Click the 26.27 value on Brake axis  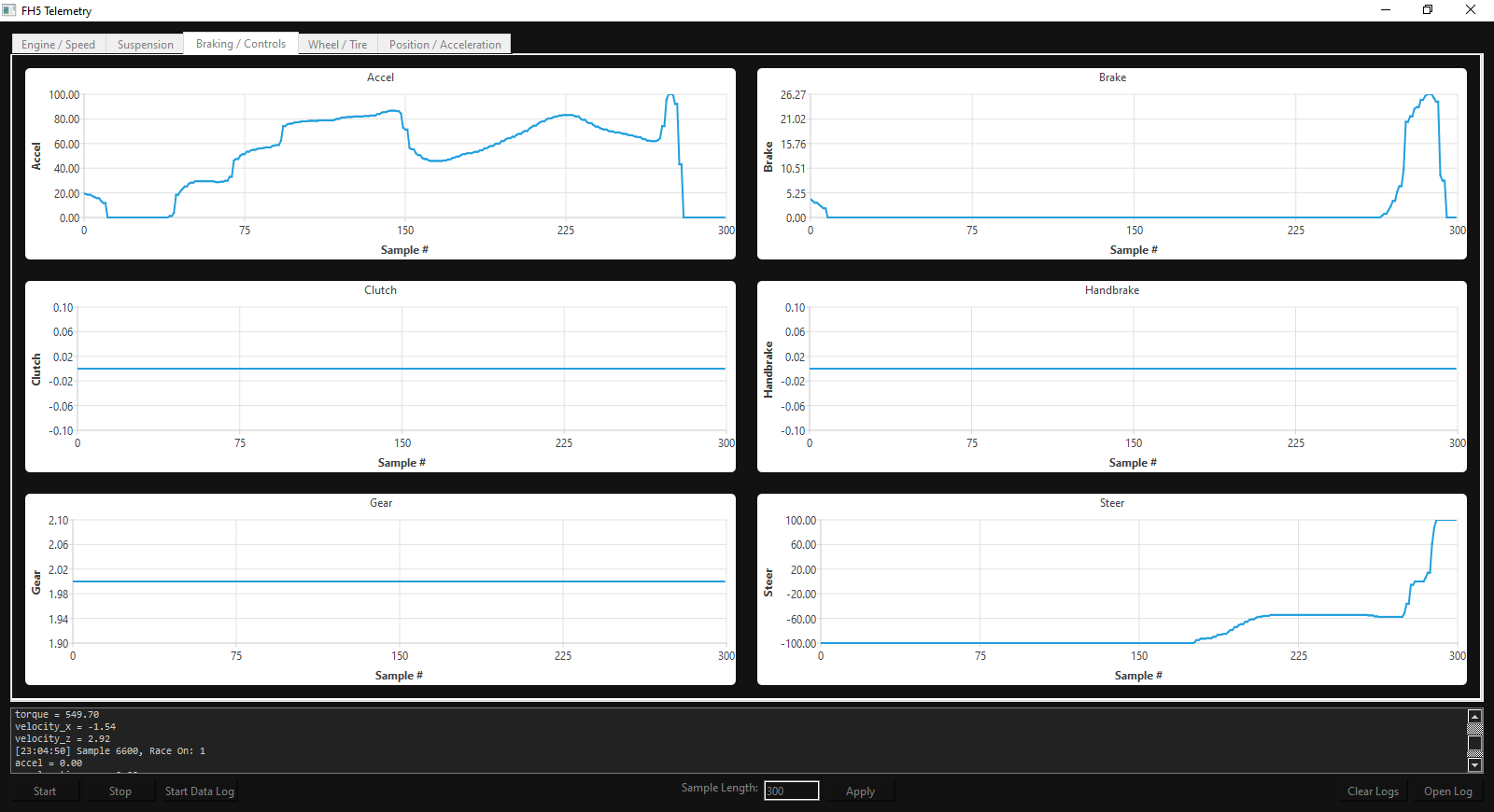(793, 95)
